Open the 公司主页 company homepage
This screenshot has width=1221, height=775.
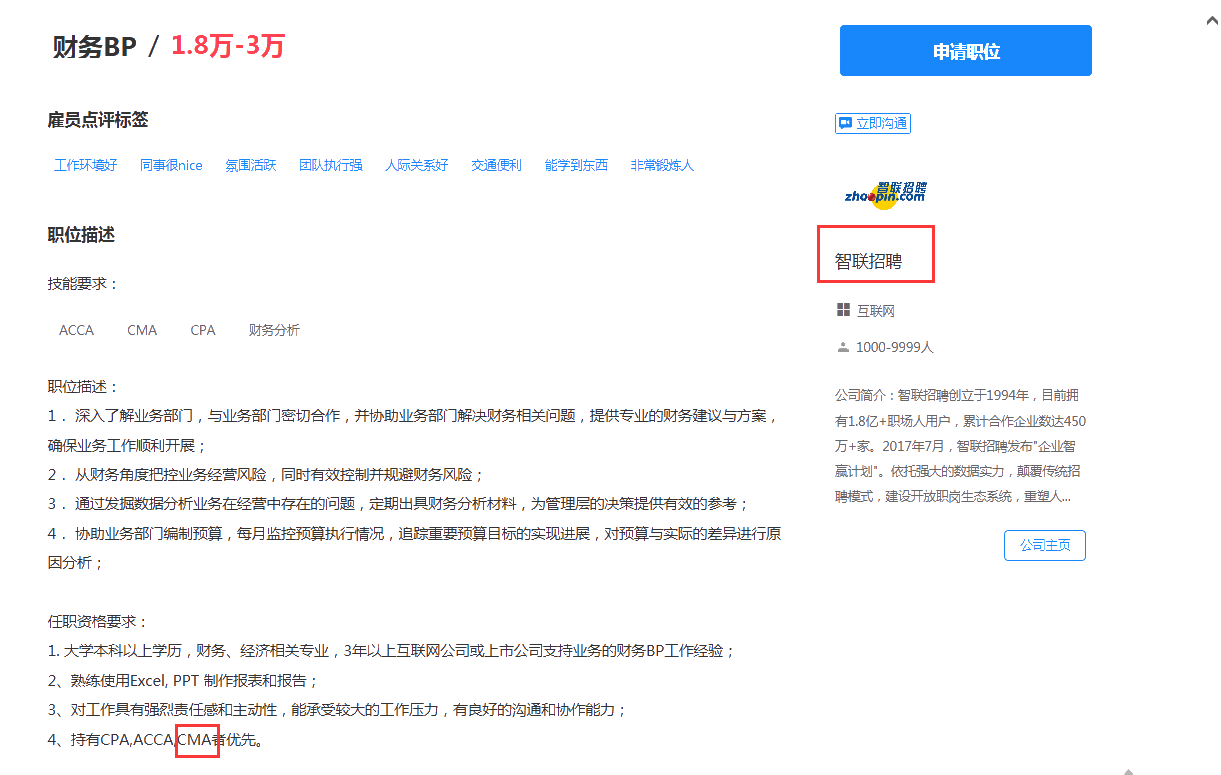1044,545
